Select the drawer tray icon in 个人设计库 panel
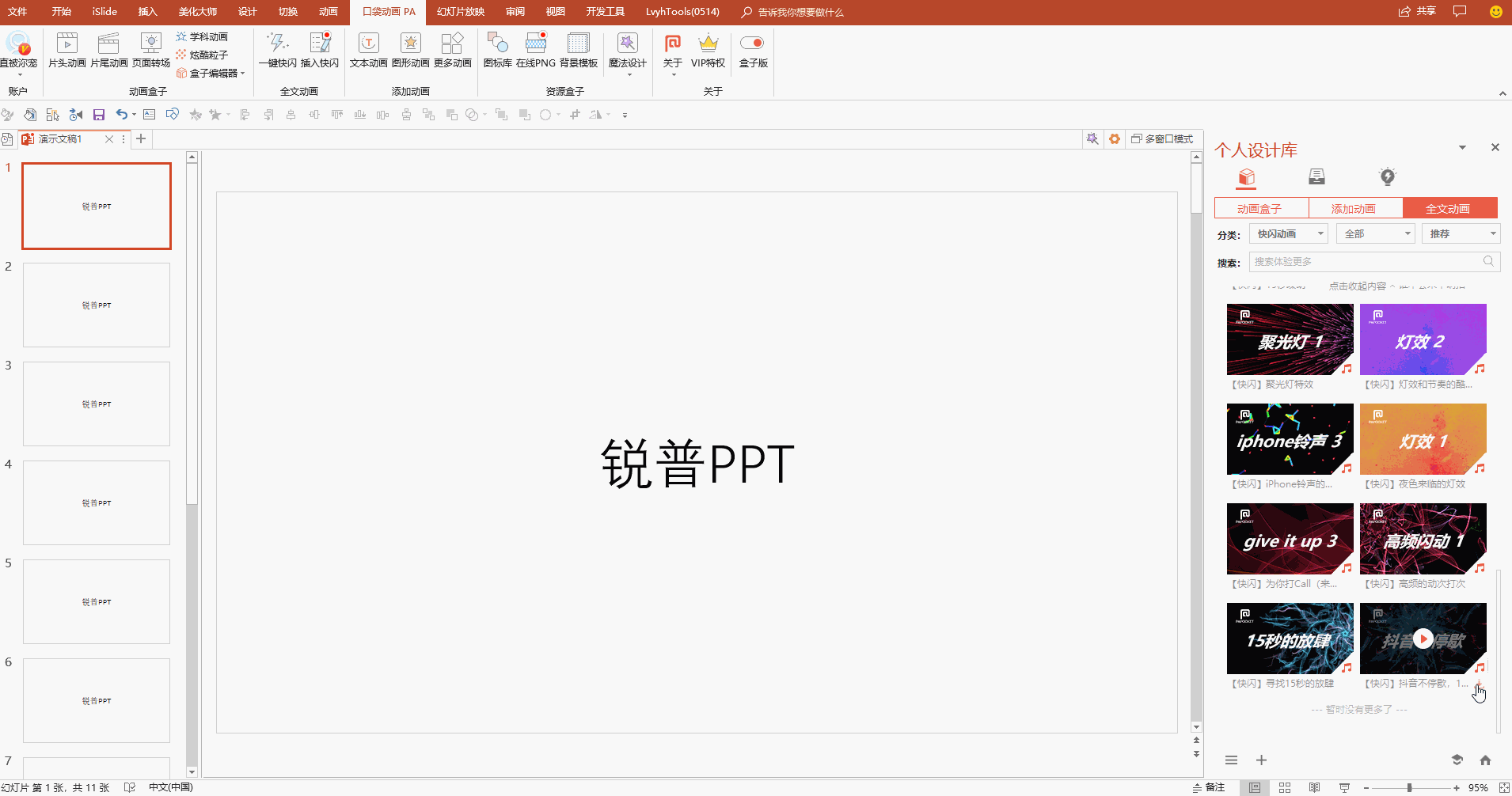Viewport: 1512px width, 796px height. tap(1316, 176)
